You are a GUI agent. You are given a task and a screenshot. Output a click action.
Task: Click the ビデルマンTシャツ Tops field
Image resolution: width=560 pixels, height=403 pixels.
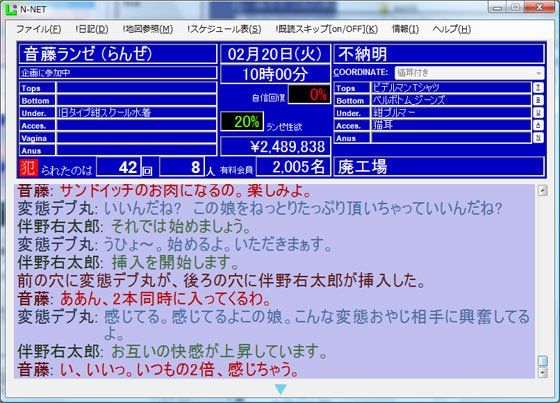pos(451,88)
